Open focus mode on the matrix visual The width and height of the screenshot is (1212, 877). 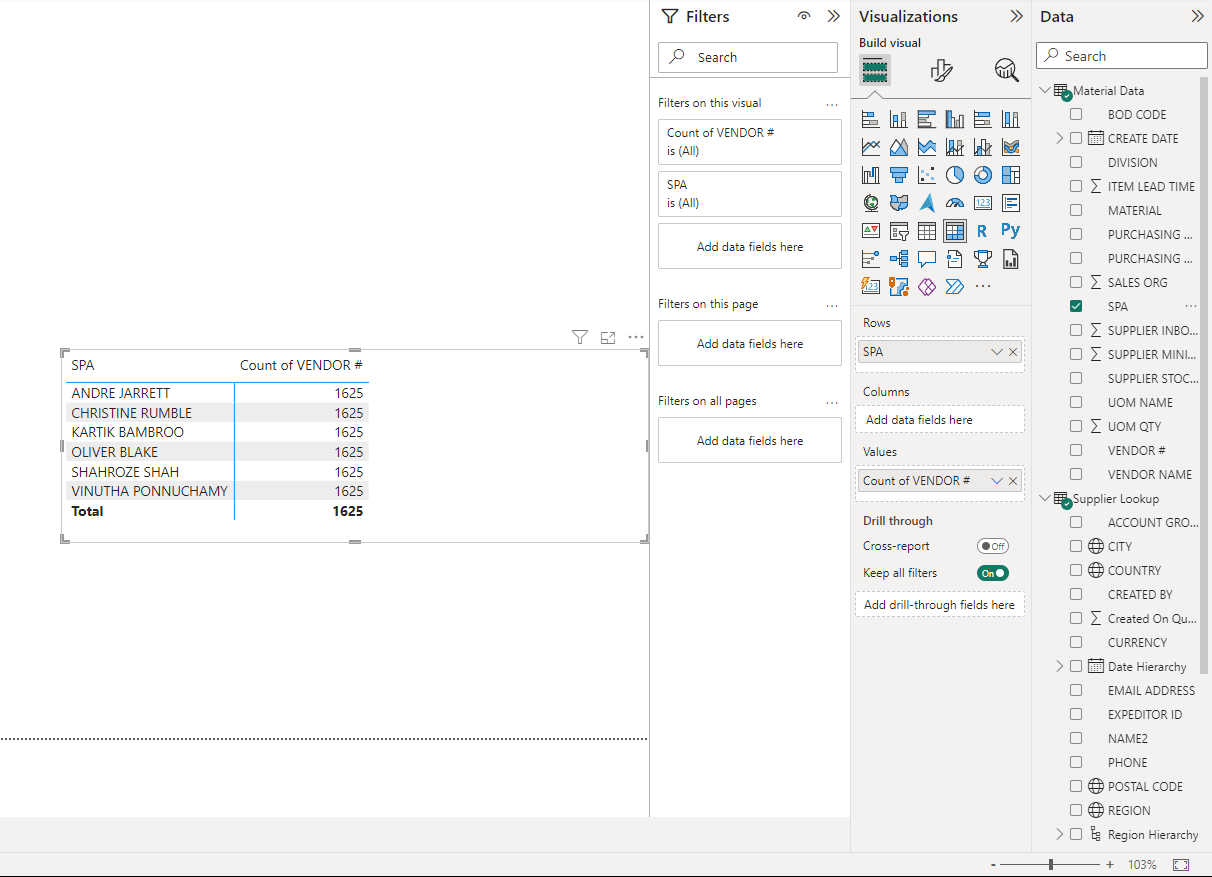tap(608, 338)
